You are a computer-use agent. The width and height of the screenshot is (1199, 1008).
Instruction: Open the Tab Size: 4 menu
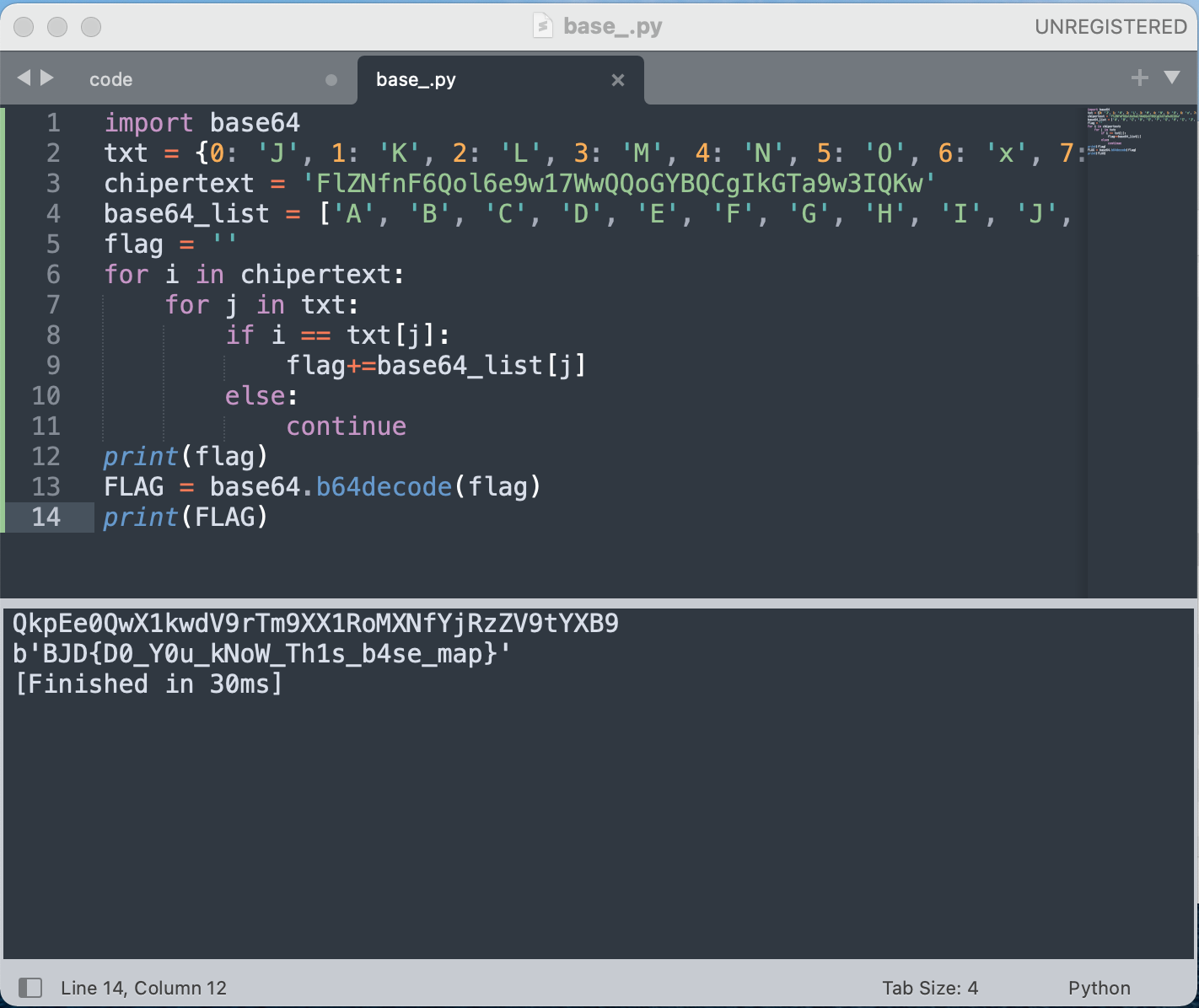click(x=930, y=988)
